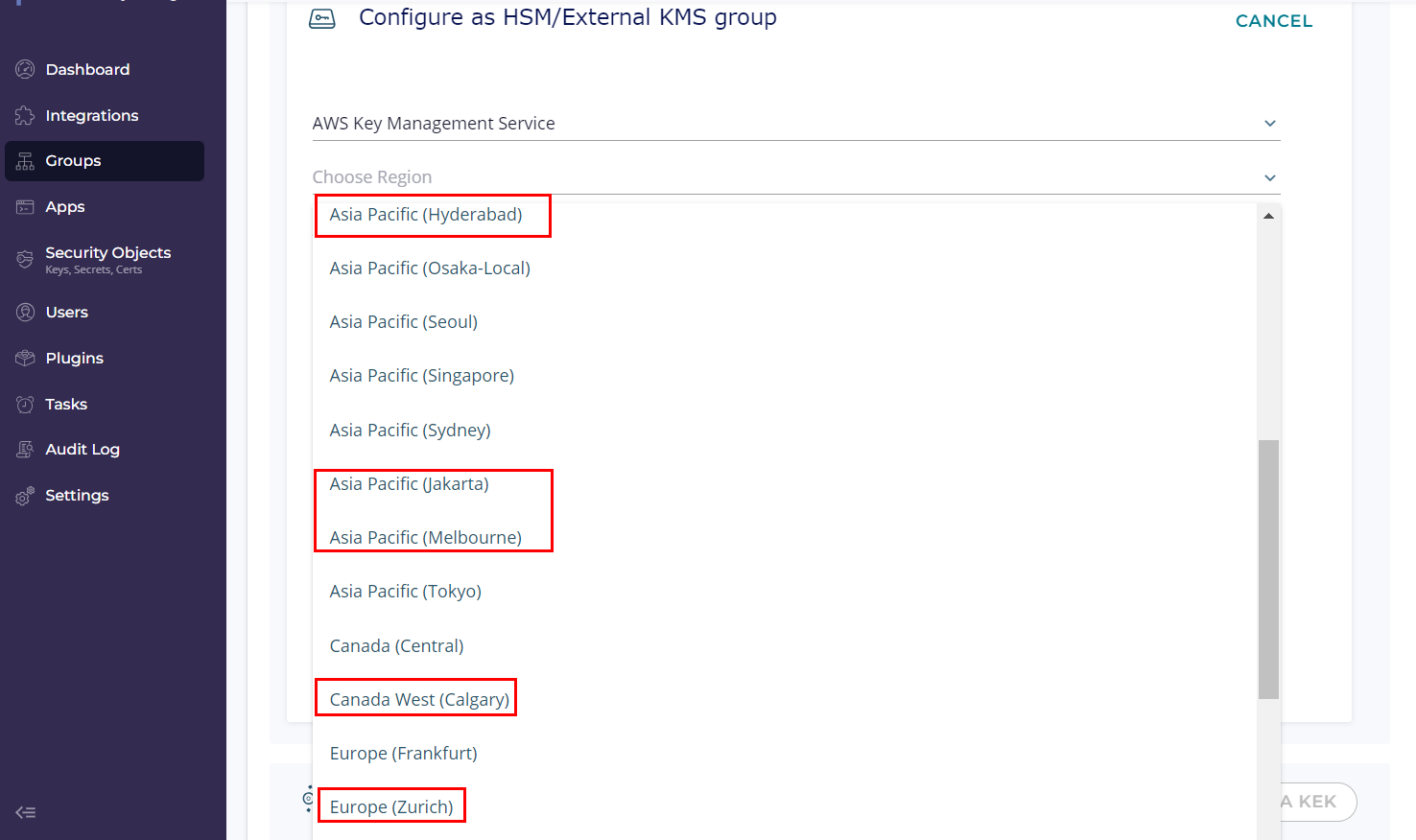
Task: Select Canada West (Calgary) region option
Action: [x=419, y=699]
